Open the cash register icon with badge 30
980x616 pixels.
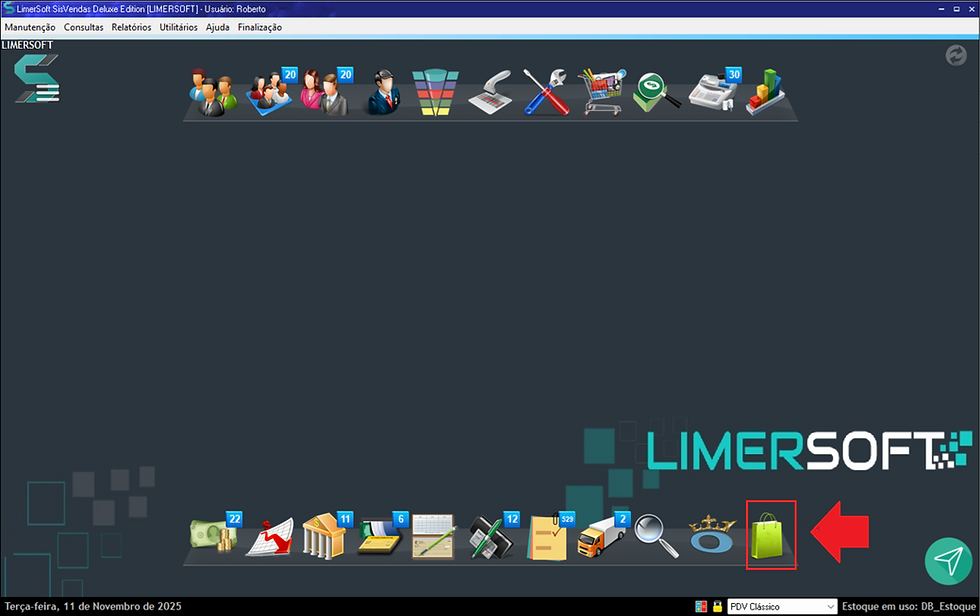(714, 91)
